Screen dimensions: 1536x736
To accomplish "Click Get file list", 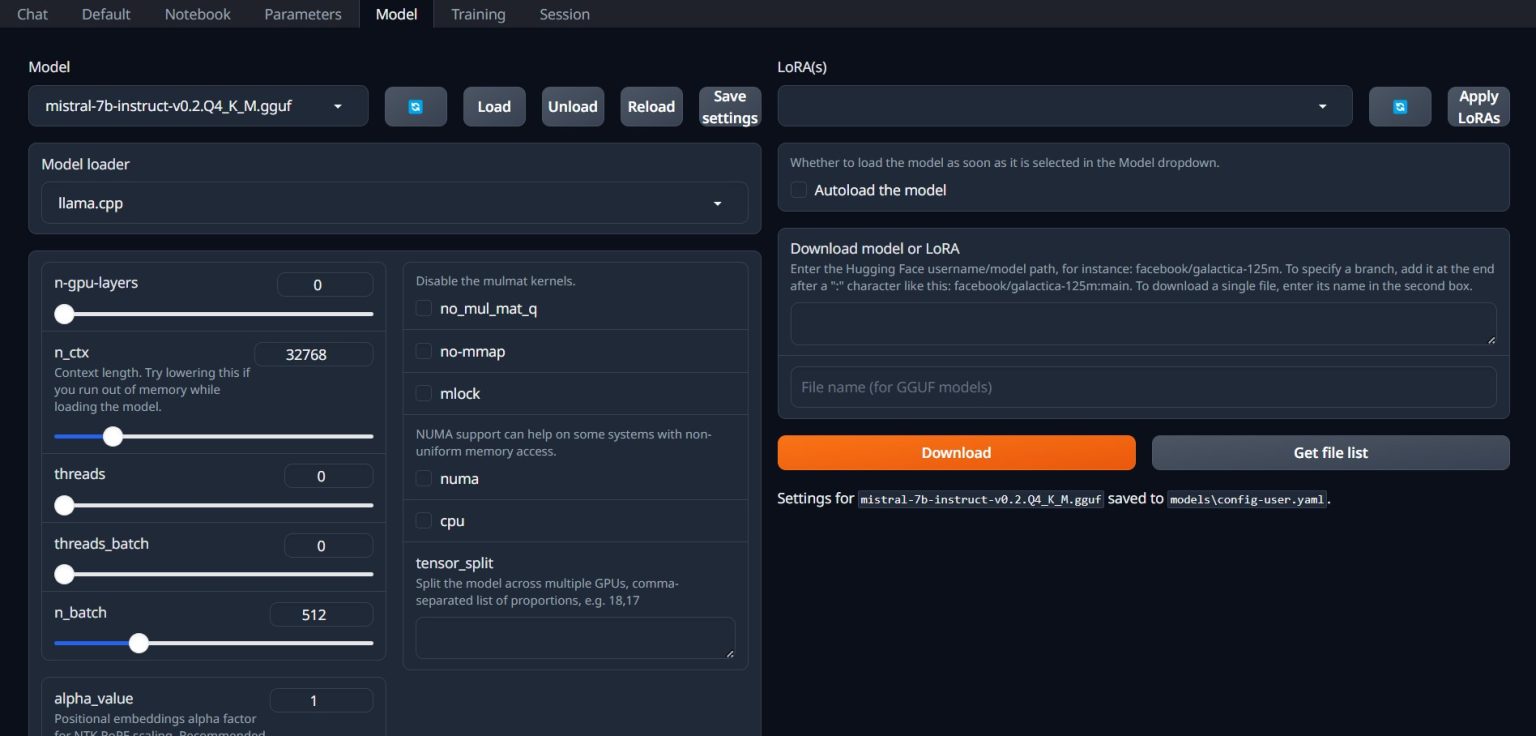I will click(x=1330, y=452).
